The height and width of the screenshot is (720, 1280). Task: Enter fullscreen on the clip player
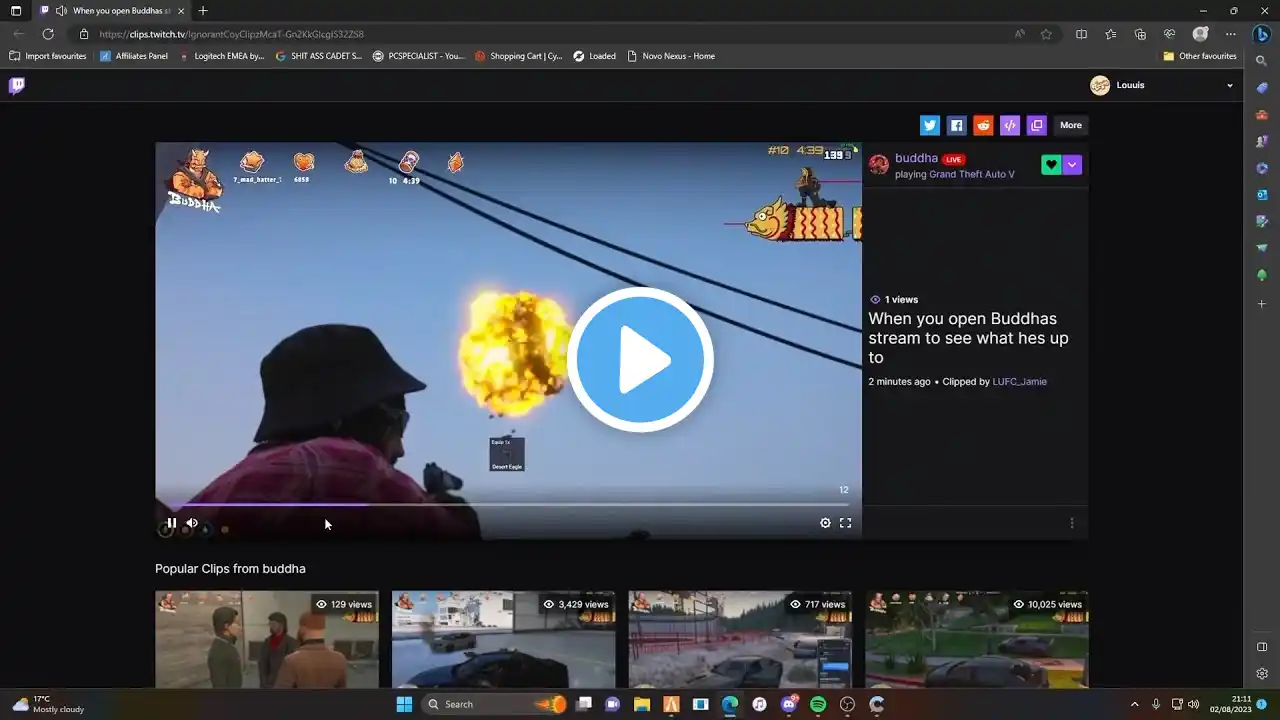pos(846,523)
